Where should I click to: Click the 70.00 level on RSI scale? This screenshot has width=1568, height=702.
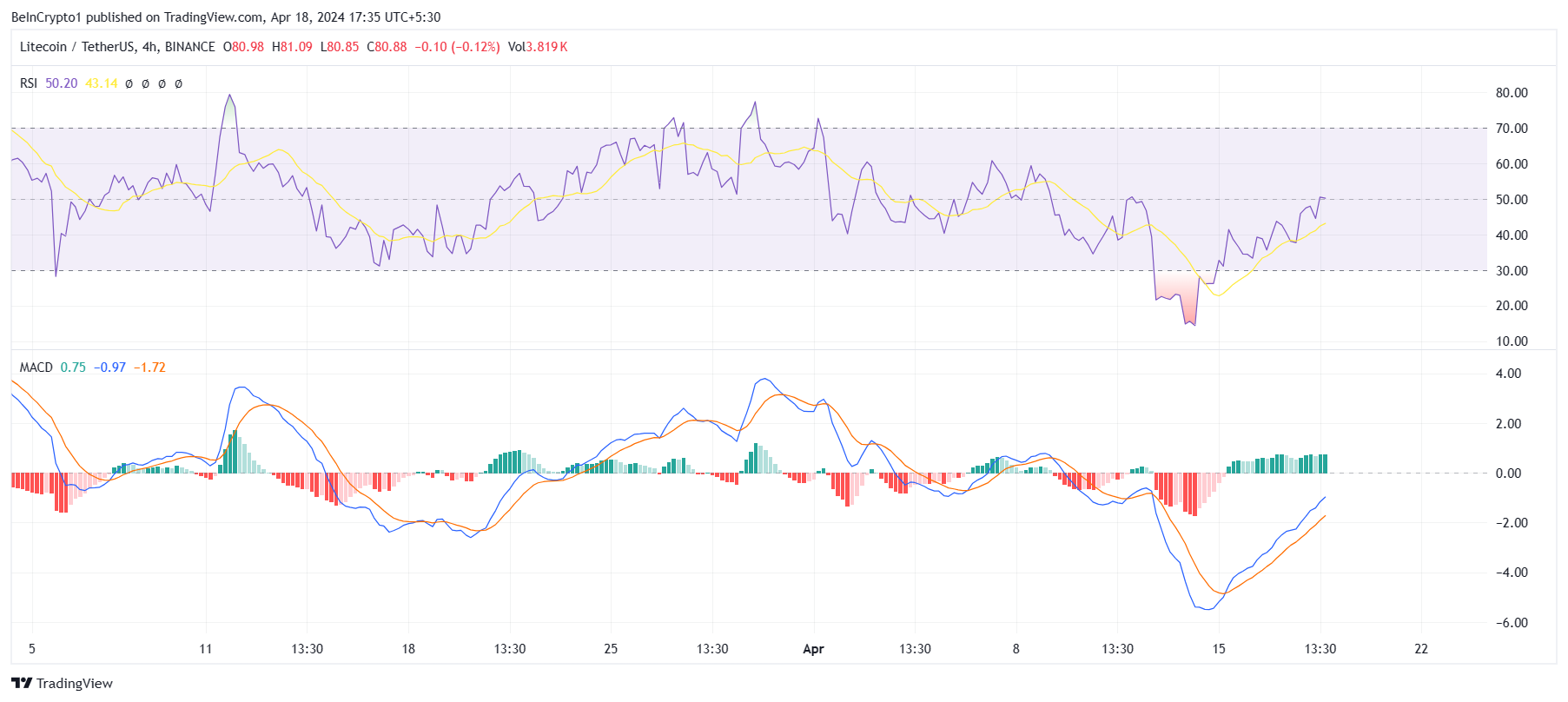[x=1512, y=129]
